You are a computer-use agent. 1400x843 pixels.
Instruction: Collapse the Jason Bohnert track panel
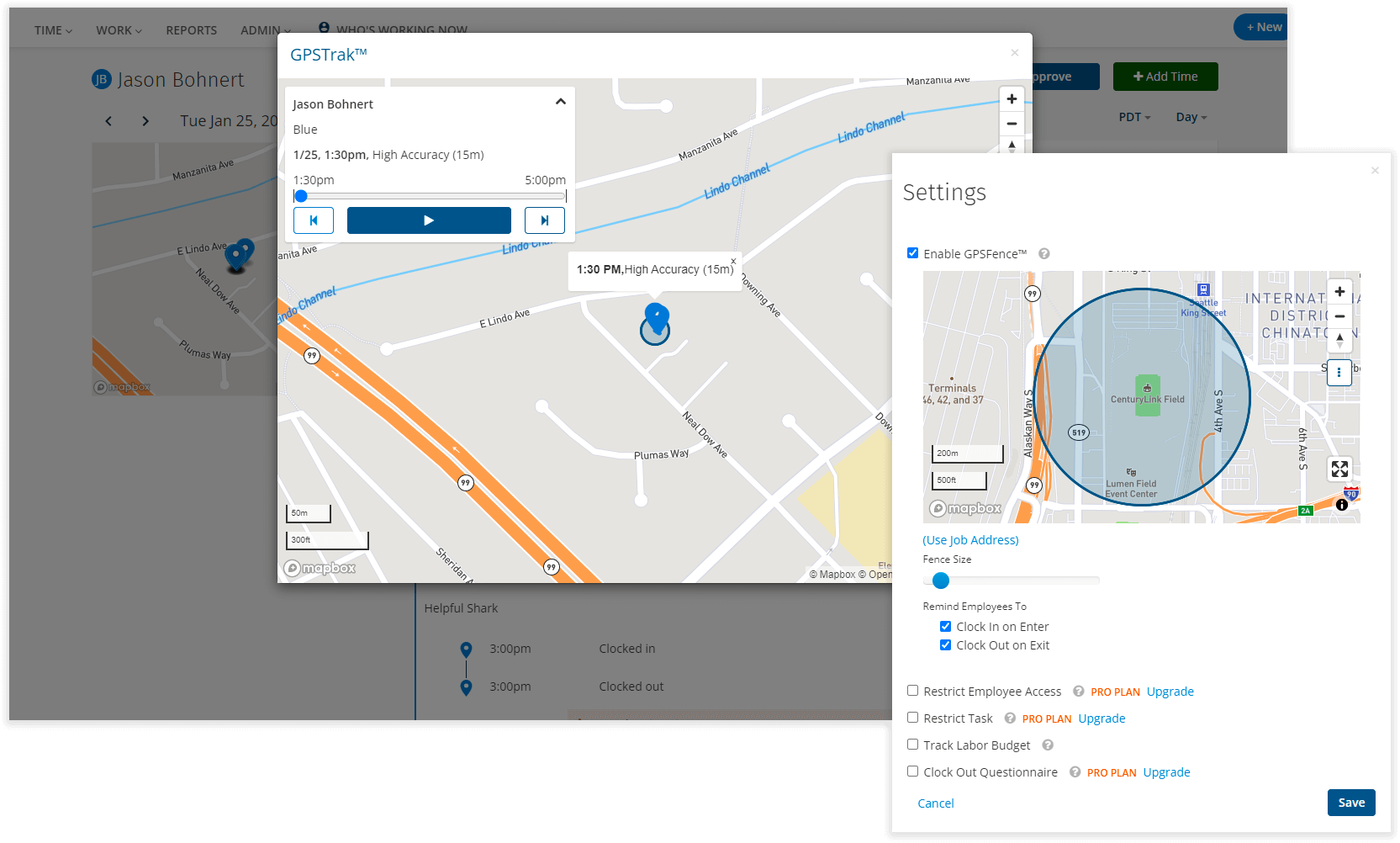pyautogui.click(x=561, y=102)
